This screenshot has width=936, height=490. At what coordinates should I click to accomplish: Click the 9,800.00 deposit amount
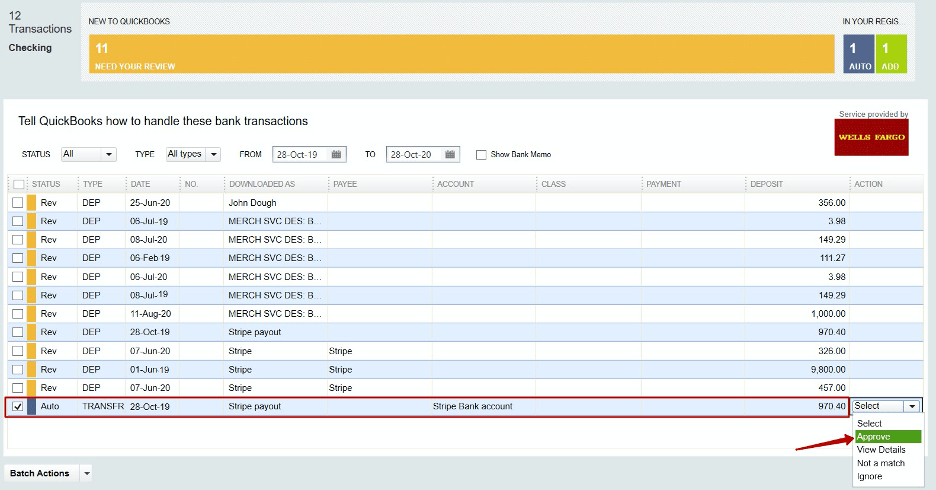(x=828, y=369)
